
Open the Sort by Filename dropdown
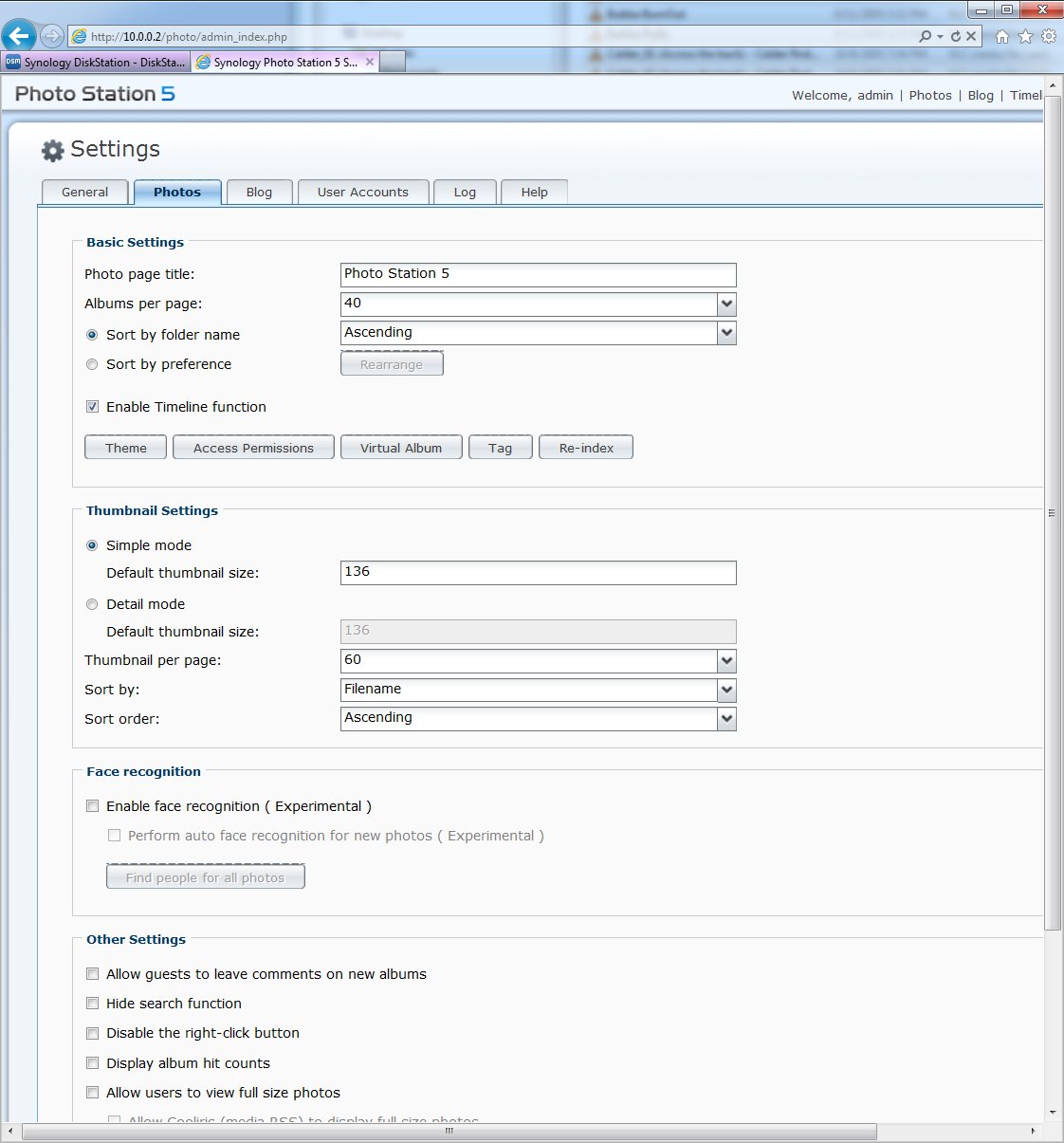tap(726, 691)
